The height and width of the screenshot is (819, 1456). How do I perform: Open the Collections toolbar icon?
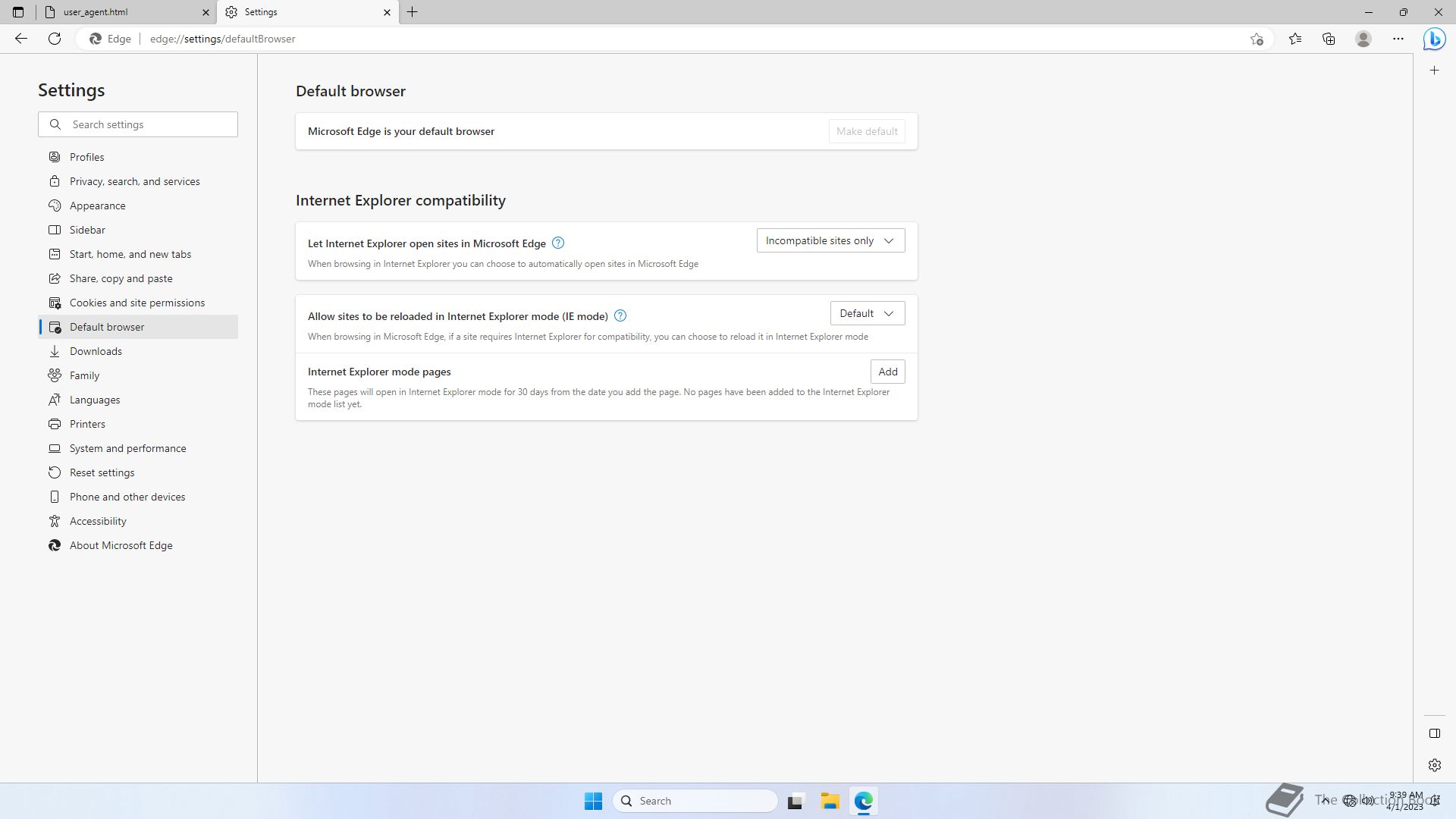click(x=1329, y=39)
